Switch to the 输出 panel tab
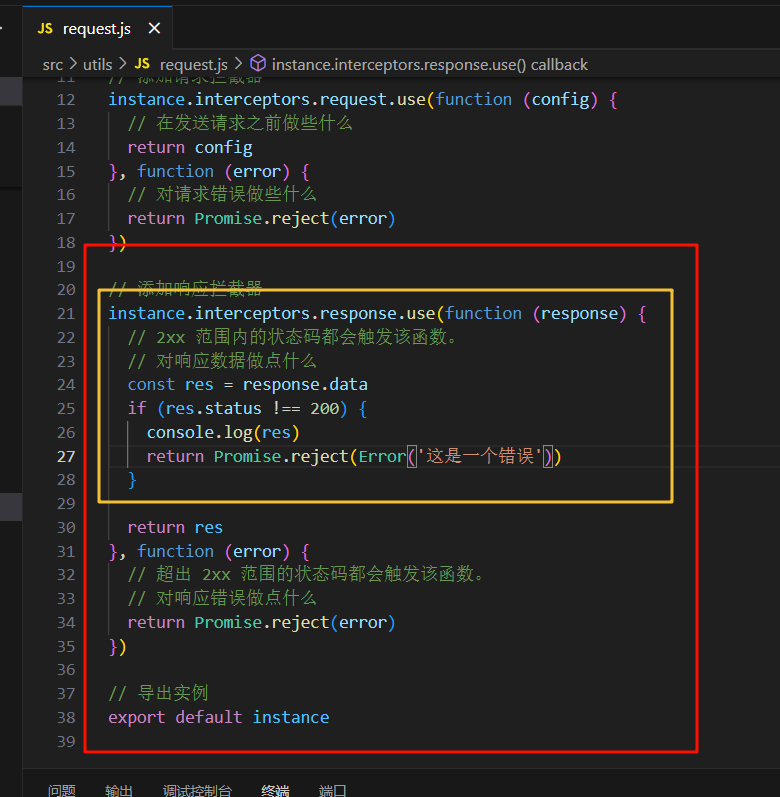 (x=119, y=790)
